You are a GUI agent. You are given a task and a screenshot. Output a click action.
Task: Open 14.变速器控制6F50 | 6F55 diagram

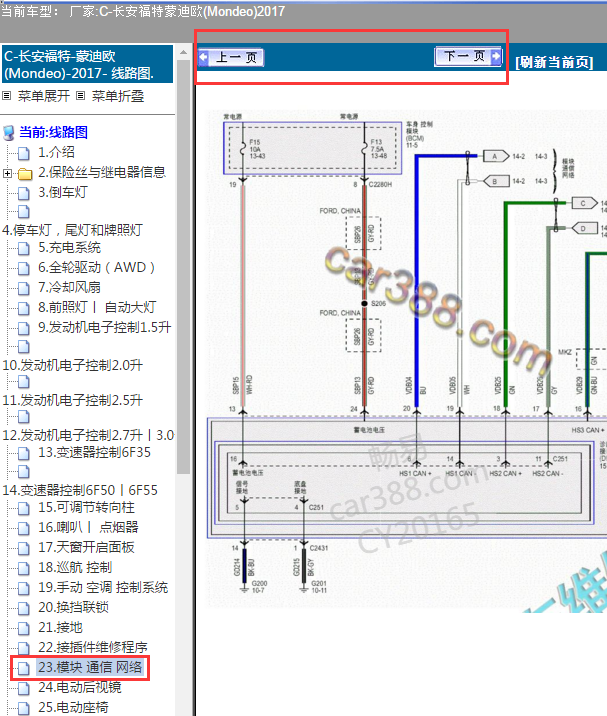[x=80, y=490]
